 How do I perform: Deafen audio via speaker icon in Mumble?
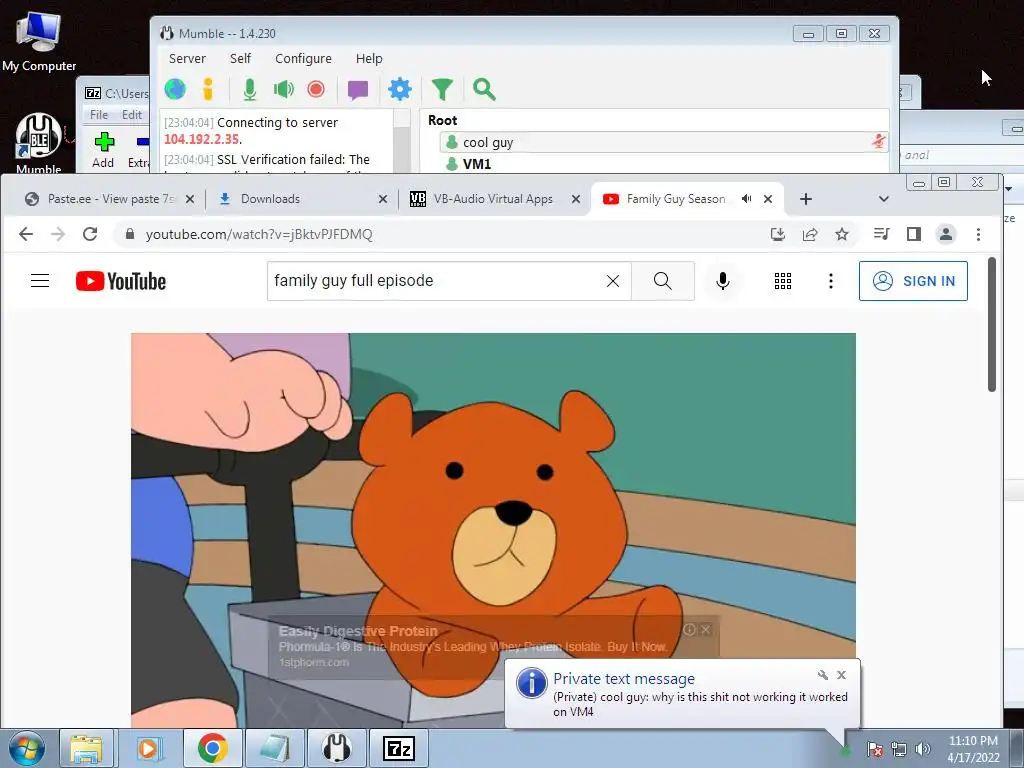[283, 89]
